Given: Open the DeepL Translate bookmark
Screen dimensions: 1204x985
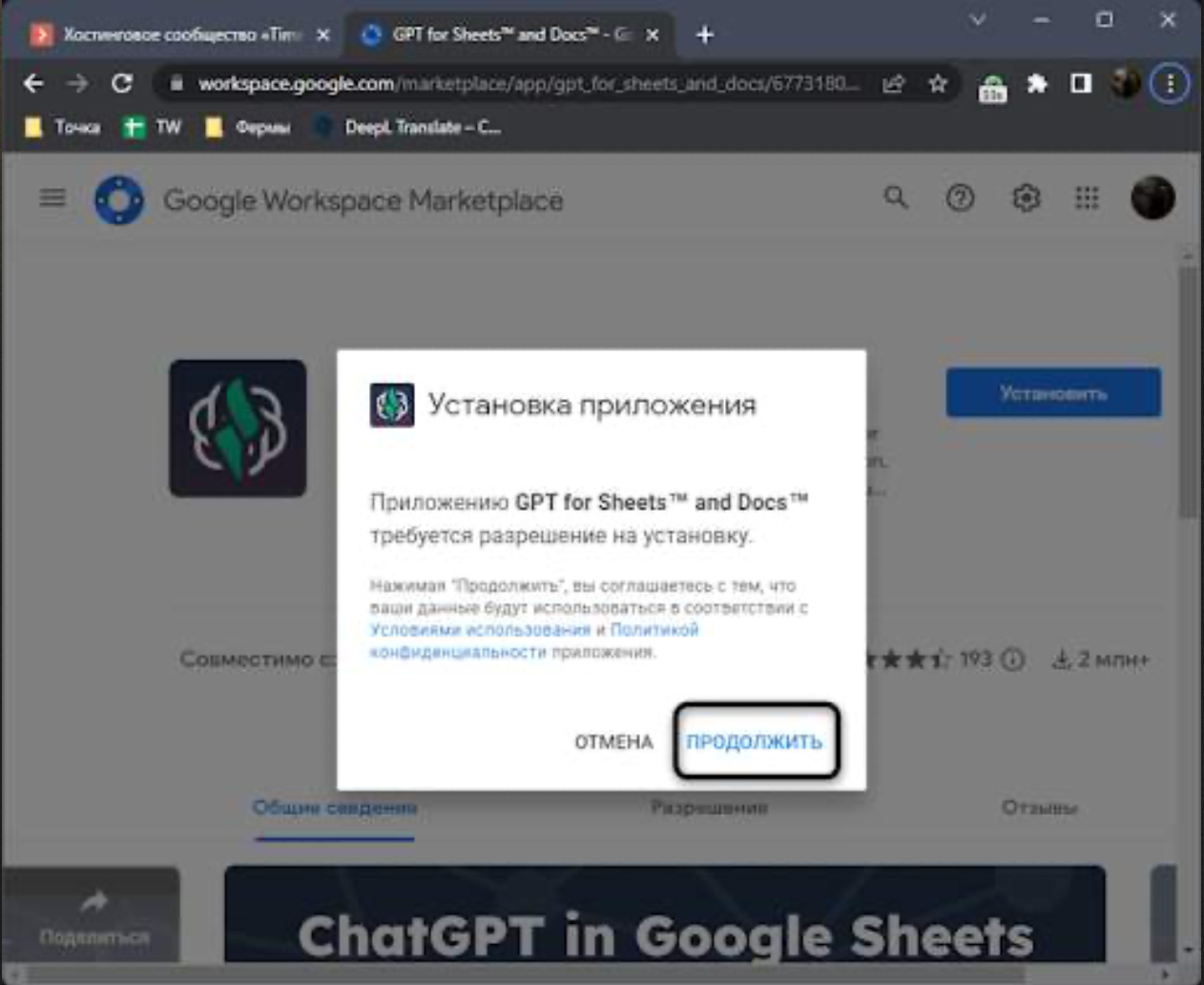Looking at the screenshot, I should [x=407, y=127].
